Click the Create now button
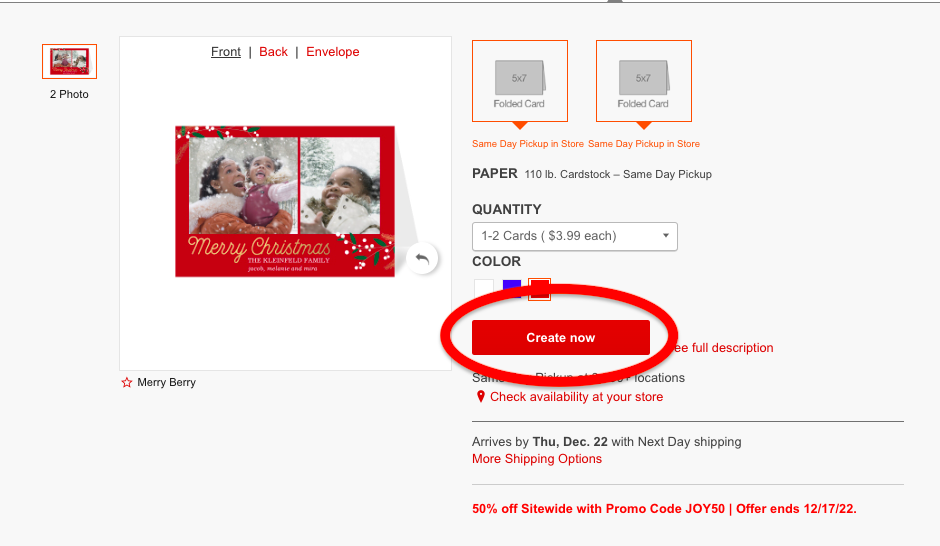 coord(561,337)
